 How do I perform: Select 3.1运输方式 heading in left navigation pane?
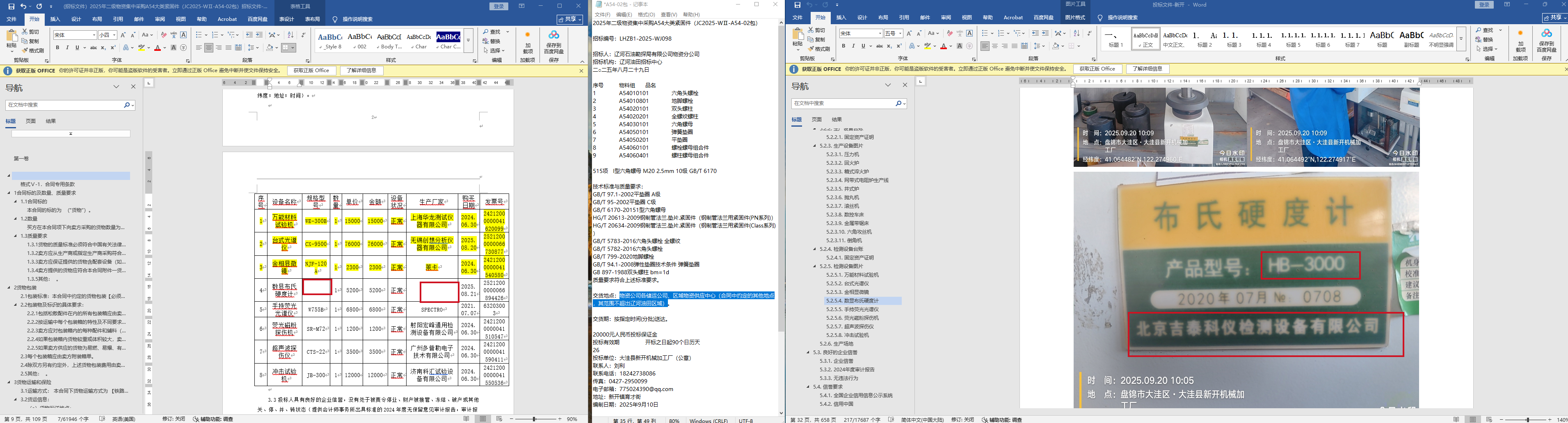coord(74,391)
